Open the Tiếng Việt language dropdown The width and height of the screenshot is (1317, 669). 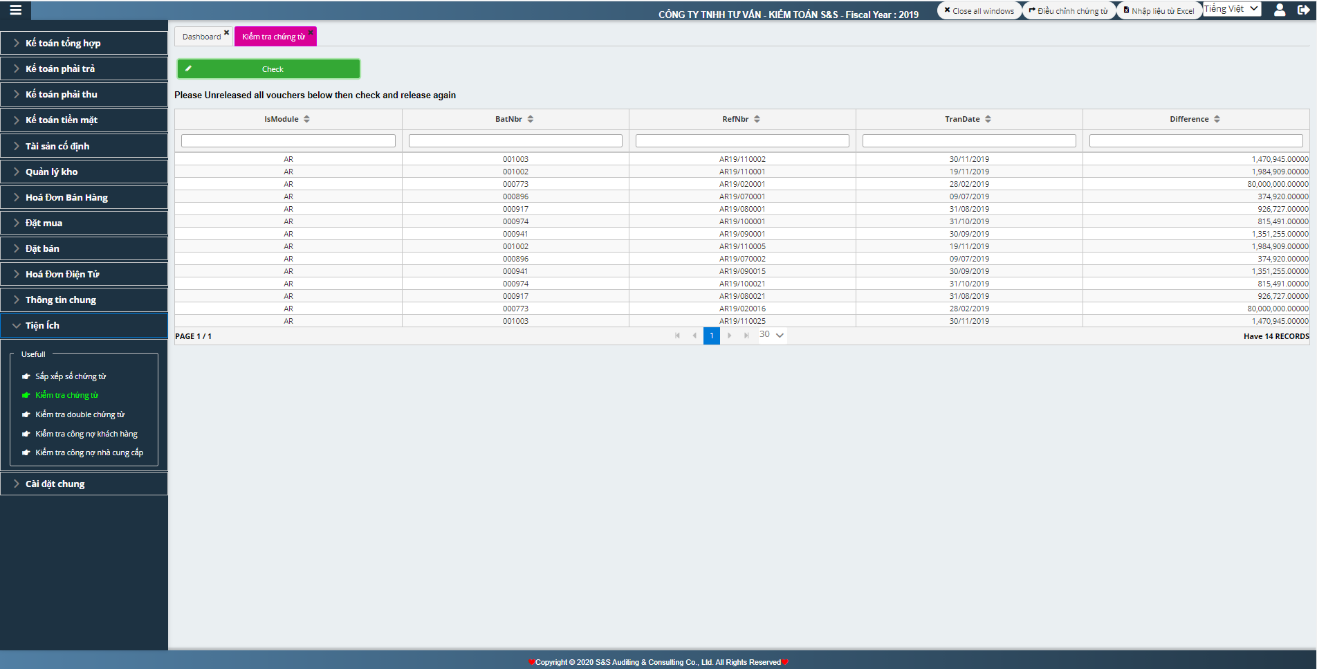coord(1231,9)
